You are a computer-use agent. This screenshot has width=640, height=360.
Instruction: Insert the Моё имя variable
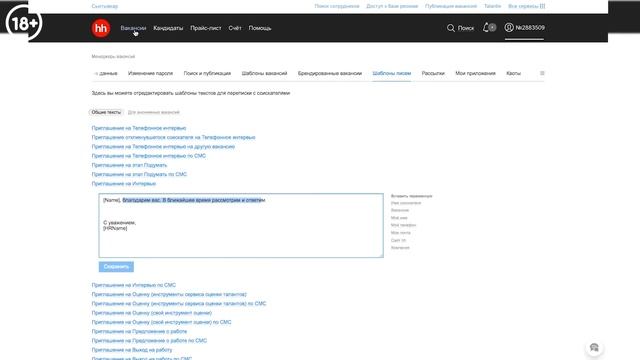pos(399,218)
